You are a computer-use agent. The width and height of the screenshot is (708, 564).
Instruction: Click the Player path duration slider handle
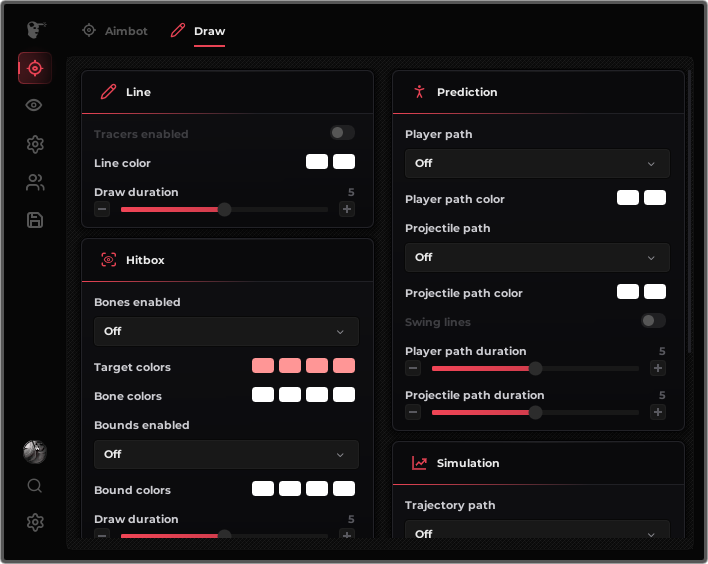pyautogui.click(x=536, y=368)
